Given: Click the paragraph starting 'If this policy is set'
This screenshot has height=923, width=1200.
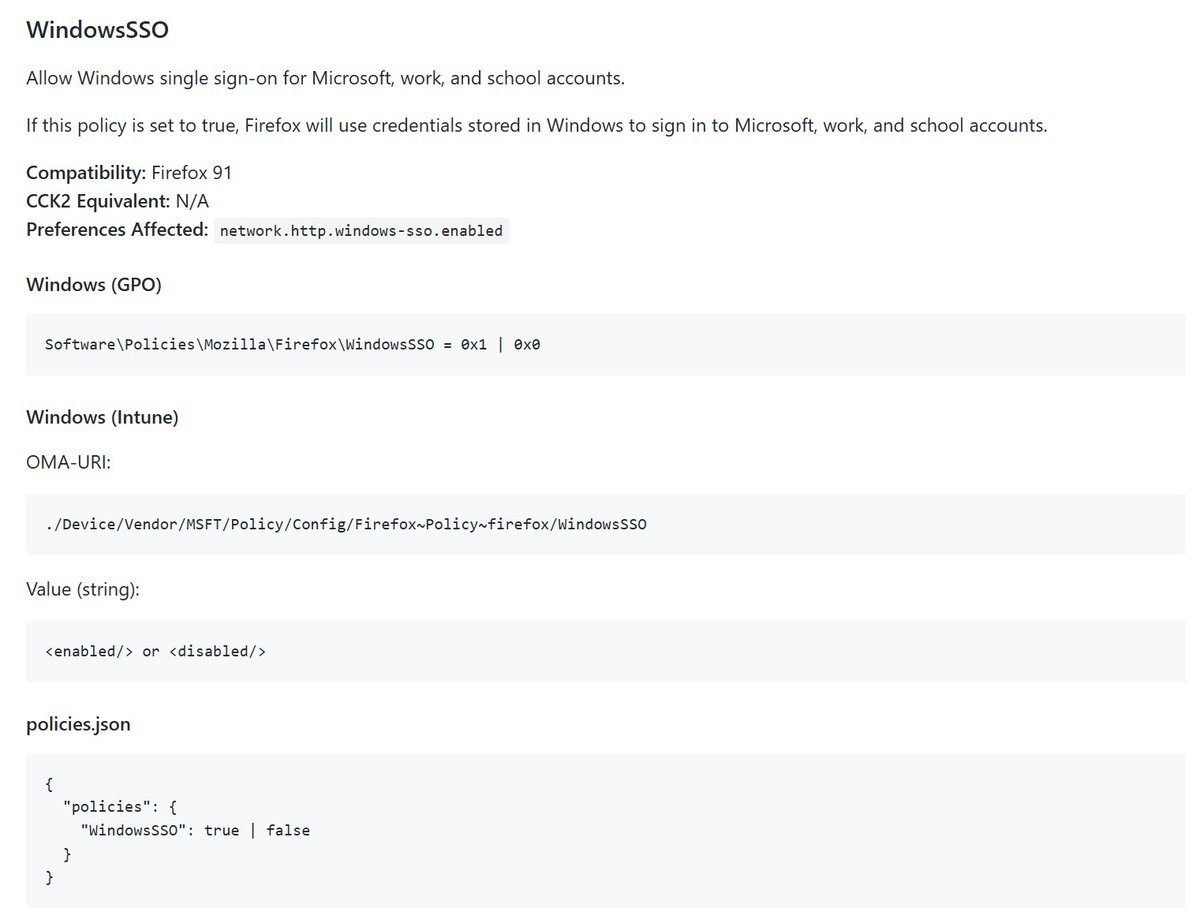Looking at the screenshot, I should click(x=537, y=126).
